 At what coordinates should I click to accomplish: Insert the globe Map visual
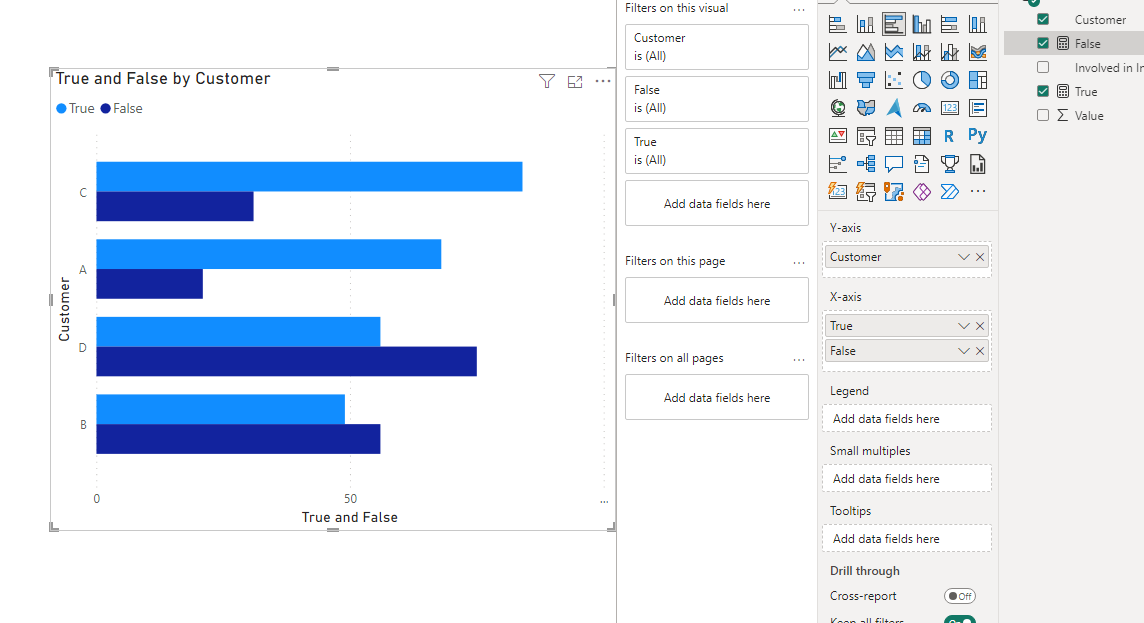tap(838, 108)
